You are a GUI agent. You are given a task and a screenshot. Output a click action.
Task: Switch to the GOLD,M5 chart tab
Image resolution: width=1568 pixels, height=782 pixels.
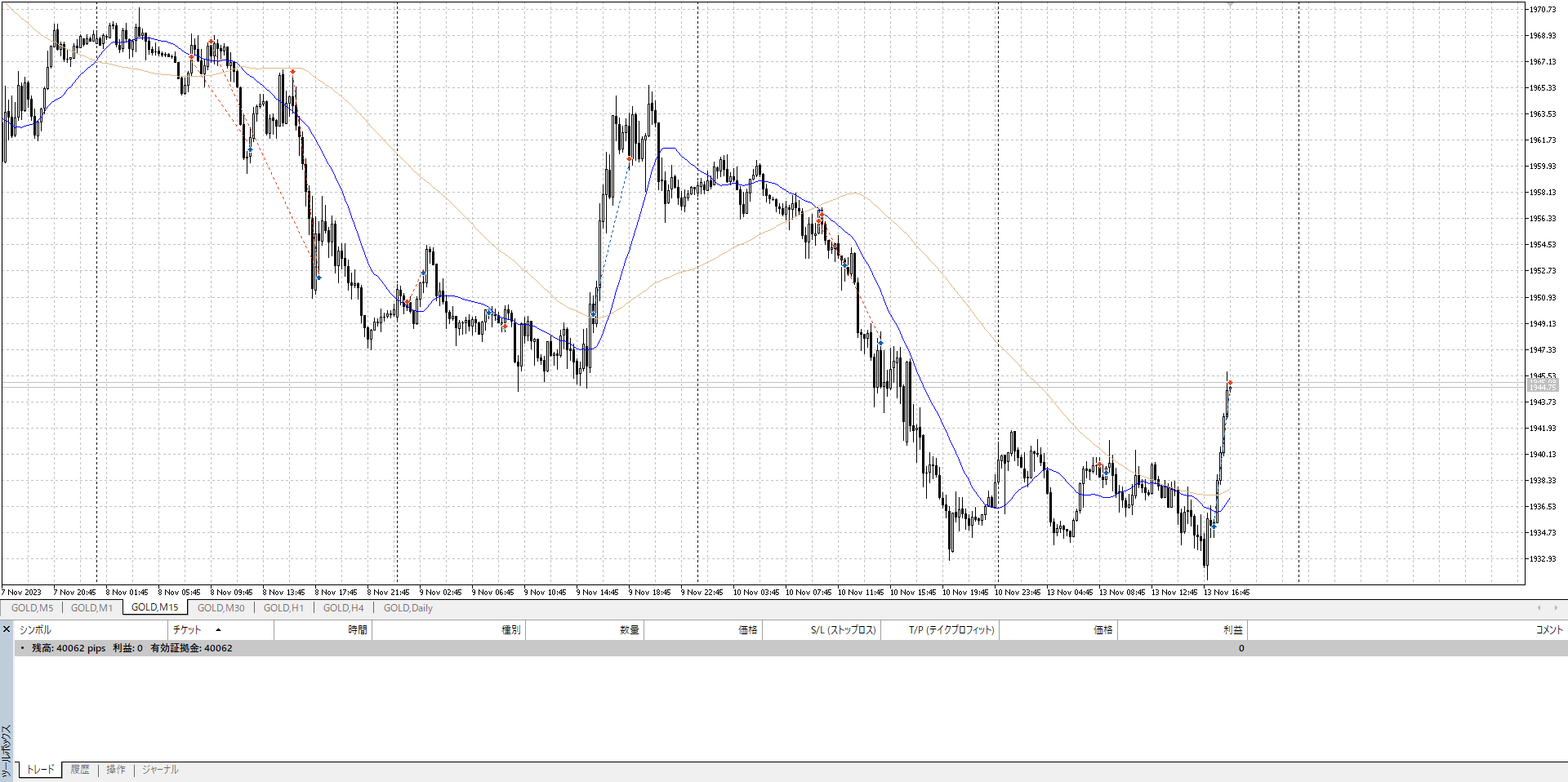[x=32, y=608]
